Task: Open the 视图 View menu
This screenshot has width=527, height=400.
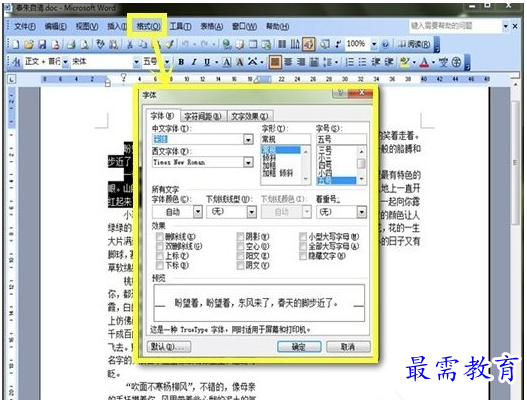Action: pos(87,26)
